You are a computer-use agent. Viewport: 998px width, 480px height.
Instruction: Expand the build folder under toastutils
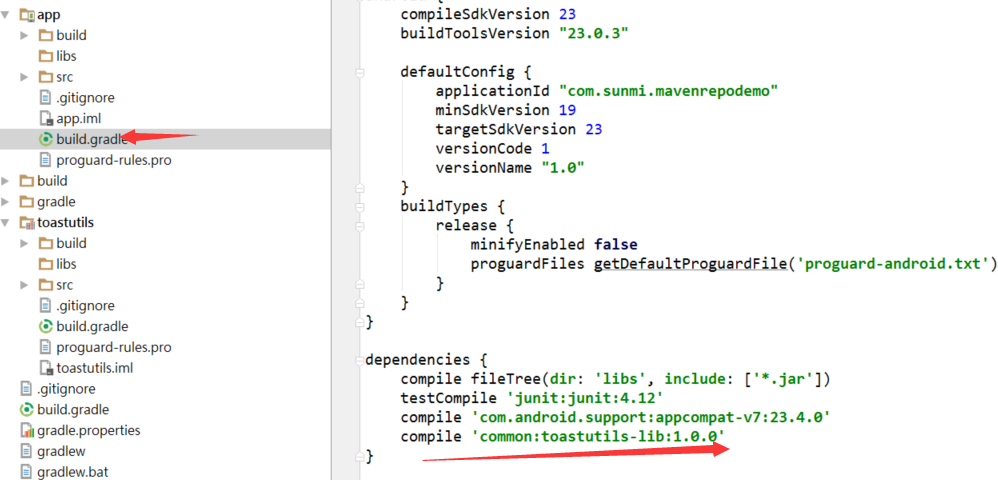(24, 243)
